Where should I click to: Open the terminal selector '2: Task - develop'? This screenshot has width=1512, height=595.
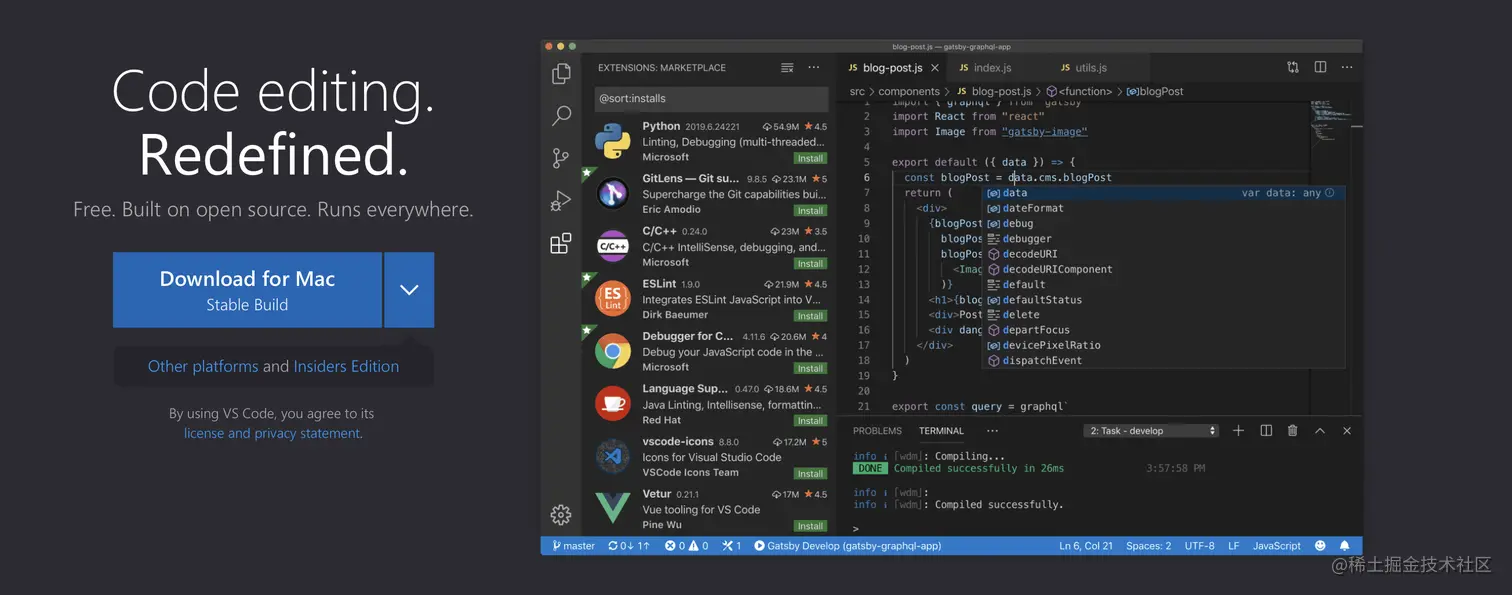click(x=1152, y=431)
